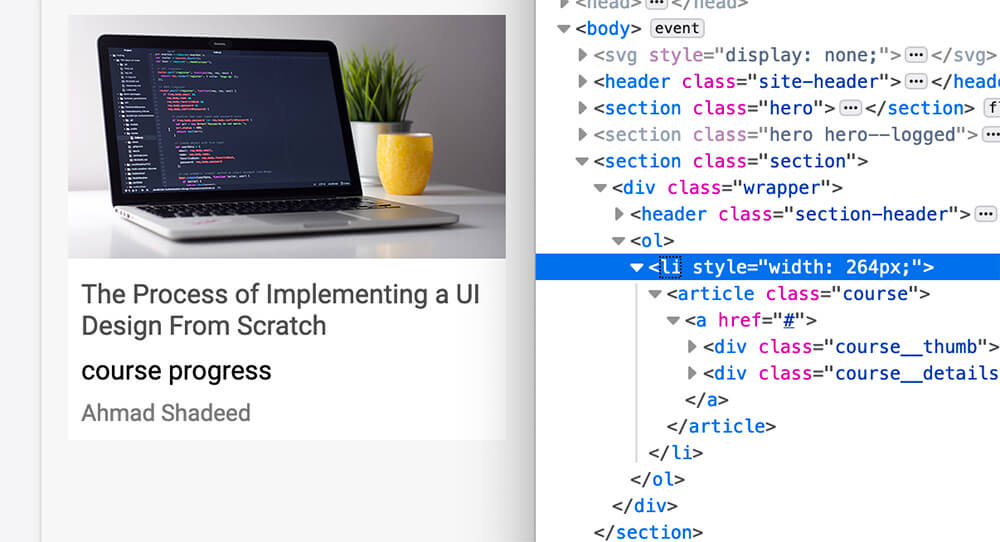
Task: Collapse the article course node
Action: (655, 294)
